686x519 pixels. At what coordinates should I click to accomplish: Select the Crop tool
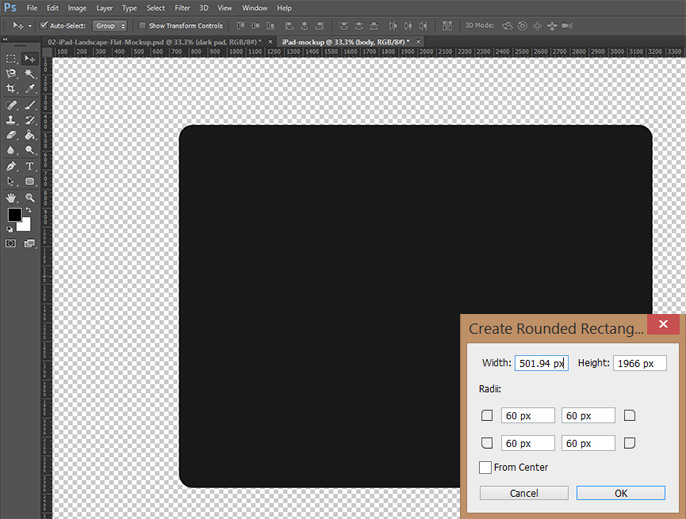tap(12, 89)
